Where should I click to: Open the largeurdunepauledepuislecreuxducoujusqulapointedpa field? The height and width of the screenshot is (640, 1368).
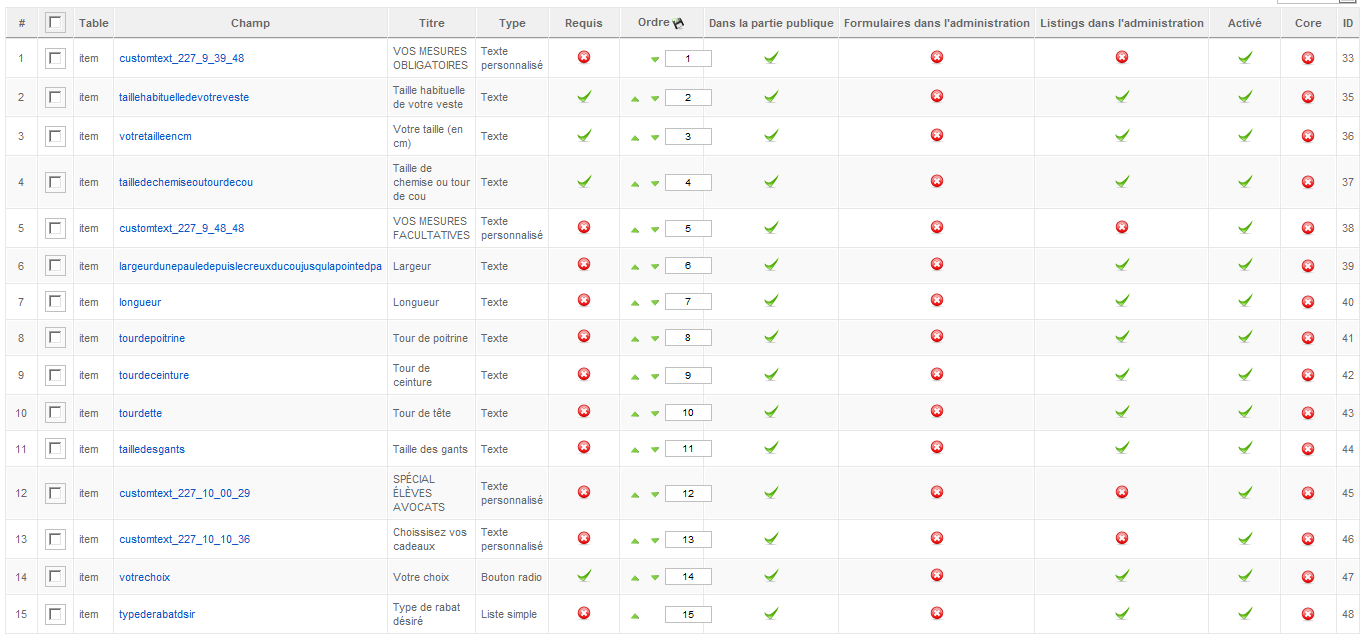click(250, 266)
